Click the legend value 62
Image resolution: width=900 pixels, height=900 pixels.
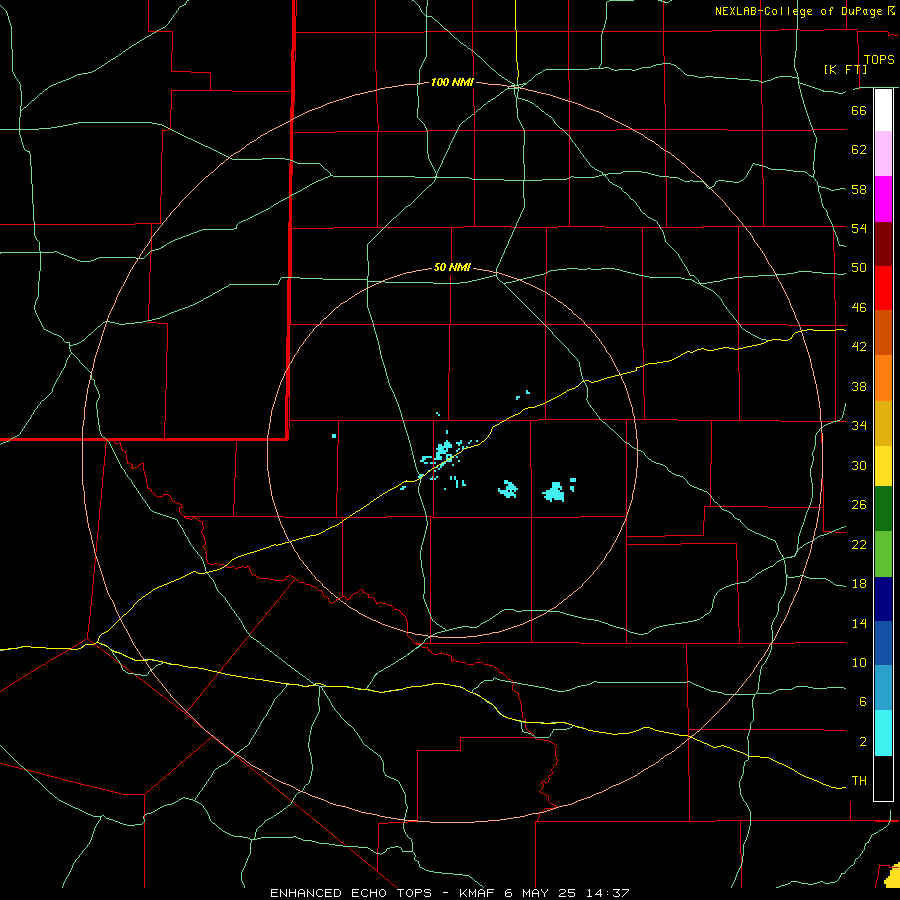pos(859,150)
